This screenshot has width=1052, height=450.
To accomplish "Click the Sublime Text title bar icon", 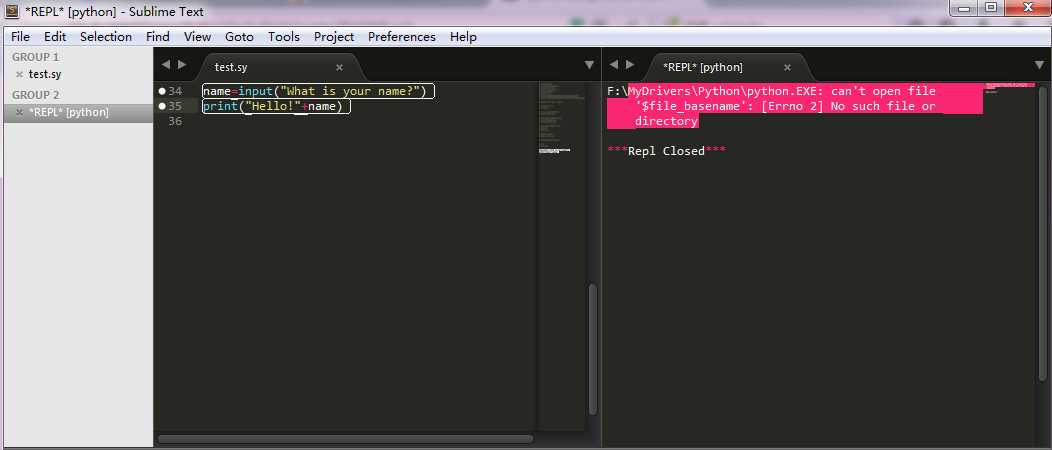I will click(11, 11).
